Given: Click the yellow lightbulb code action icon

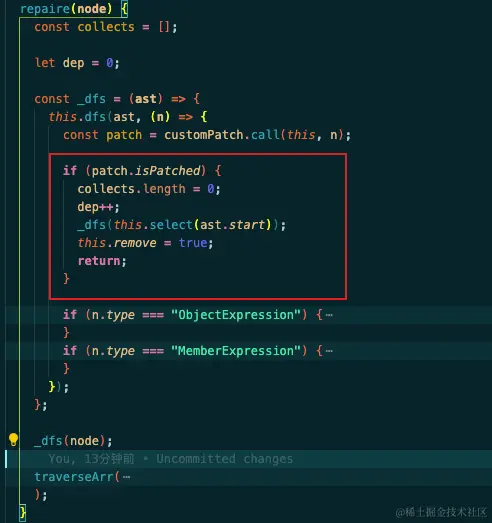Looking at the screenshot, I should pyautogui.click(x=13, y=440).
